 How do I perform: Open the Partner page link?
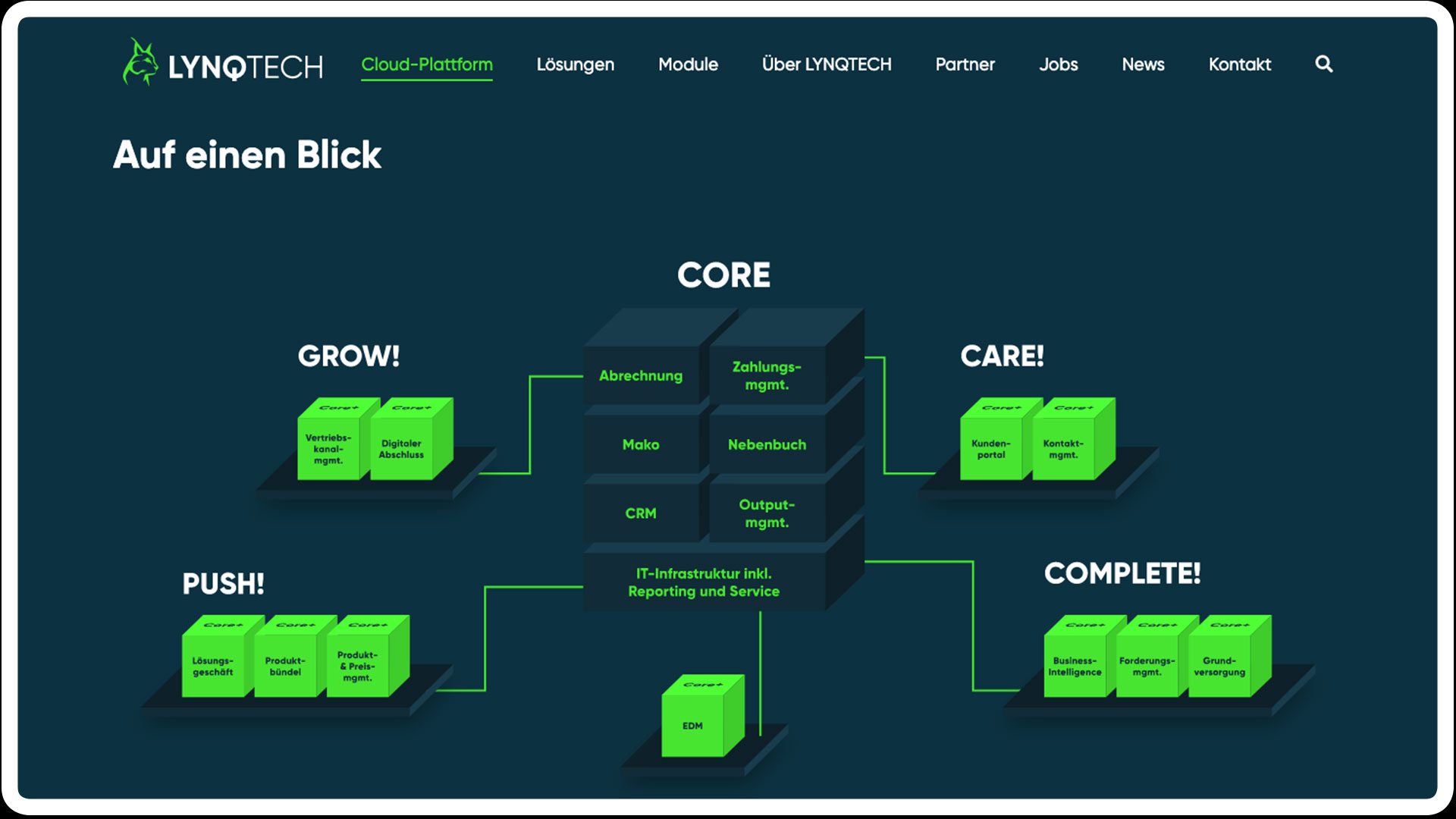(x=965, y=64)
